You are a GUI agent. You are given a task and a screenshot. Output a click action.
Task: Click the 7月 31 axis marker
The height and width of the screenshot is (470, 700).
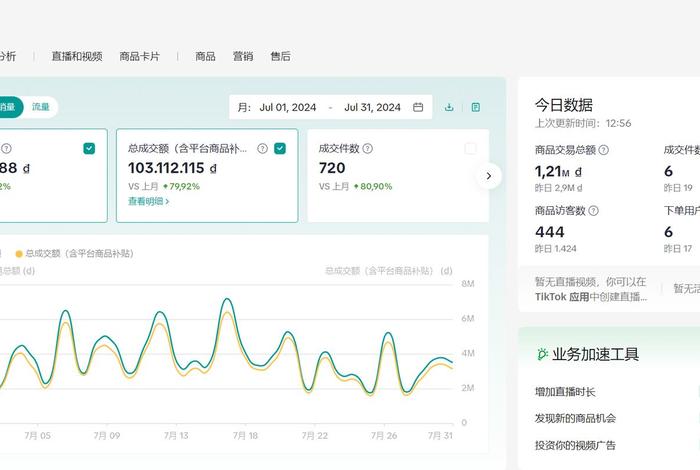point(440,435)
